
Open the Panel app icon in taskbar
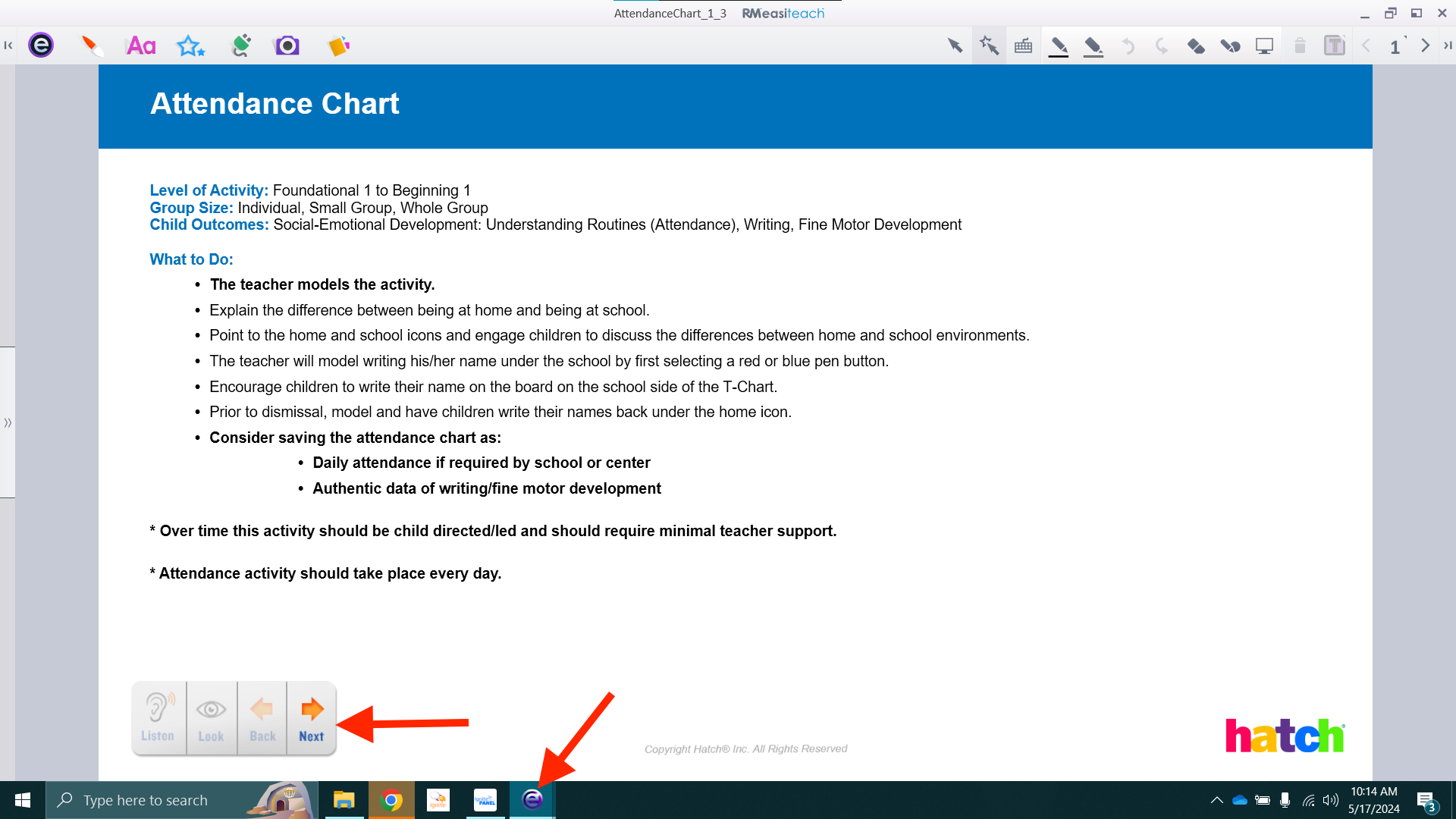point(485,800)
